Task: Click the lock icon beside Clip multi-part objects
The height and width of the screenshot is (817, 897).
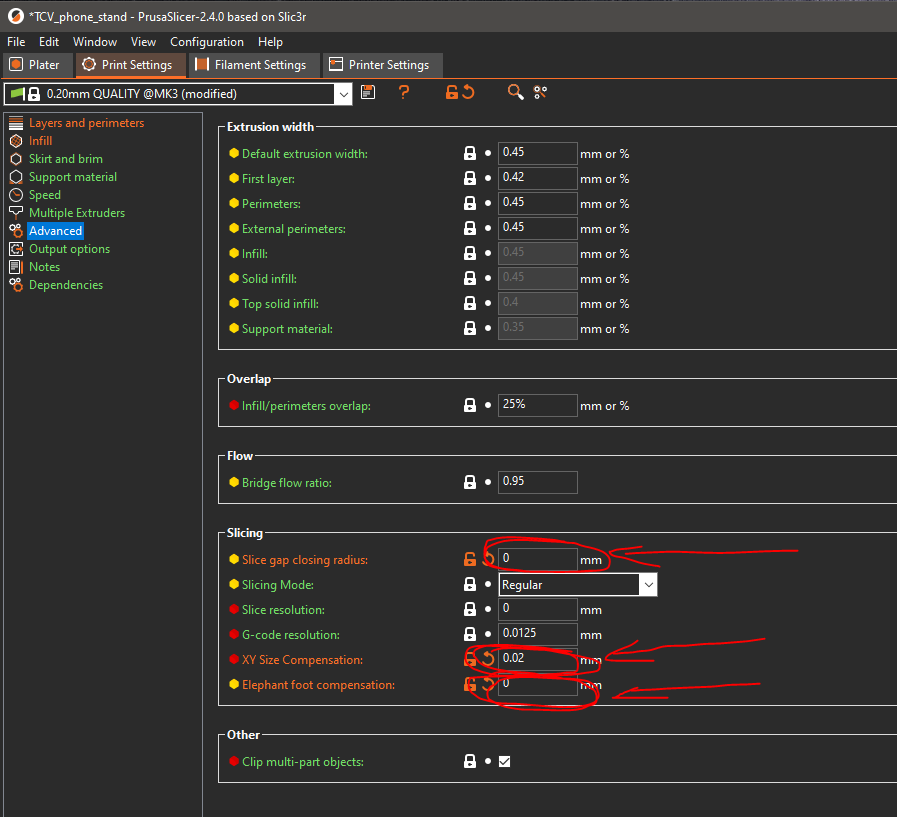Action: pos(470,762)
